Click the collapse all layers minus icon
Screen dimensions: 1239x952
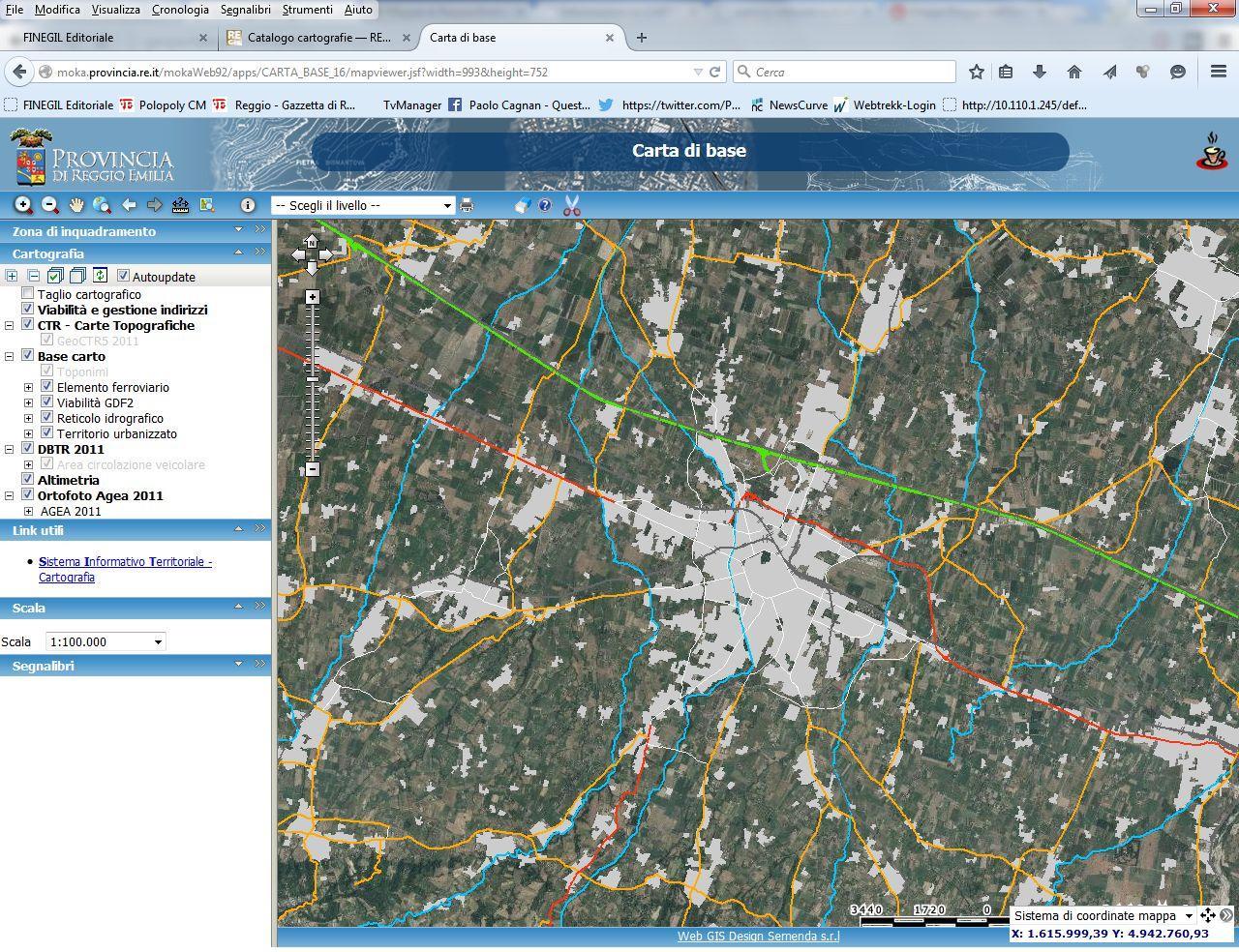[x=33, y=276]
